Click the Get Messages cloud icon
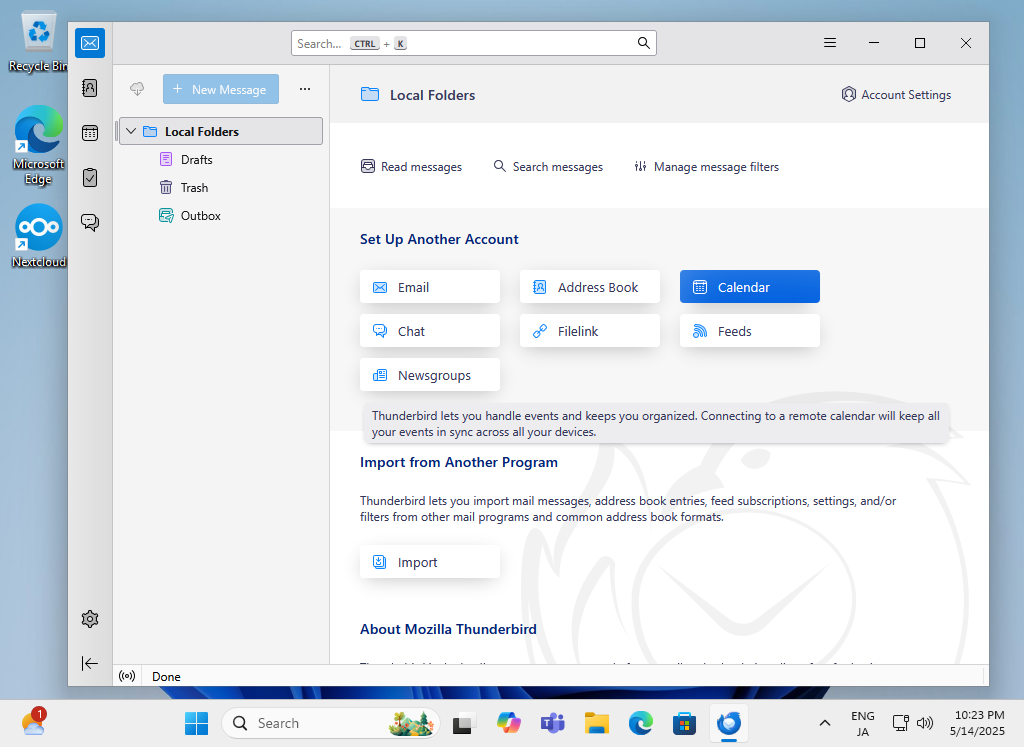1024x747 pixels. [x=137, y=89]
